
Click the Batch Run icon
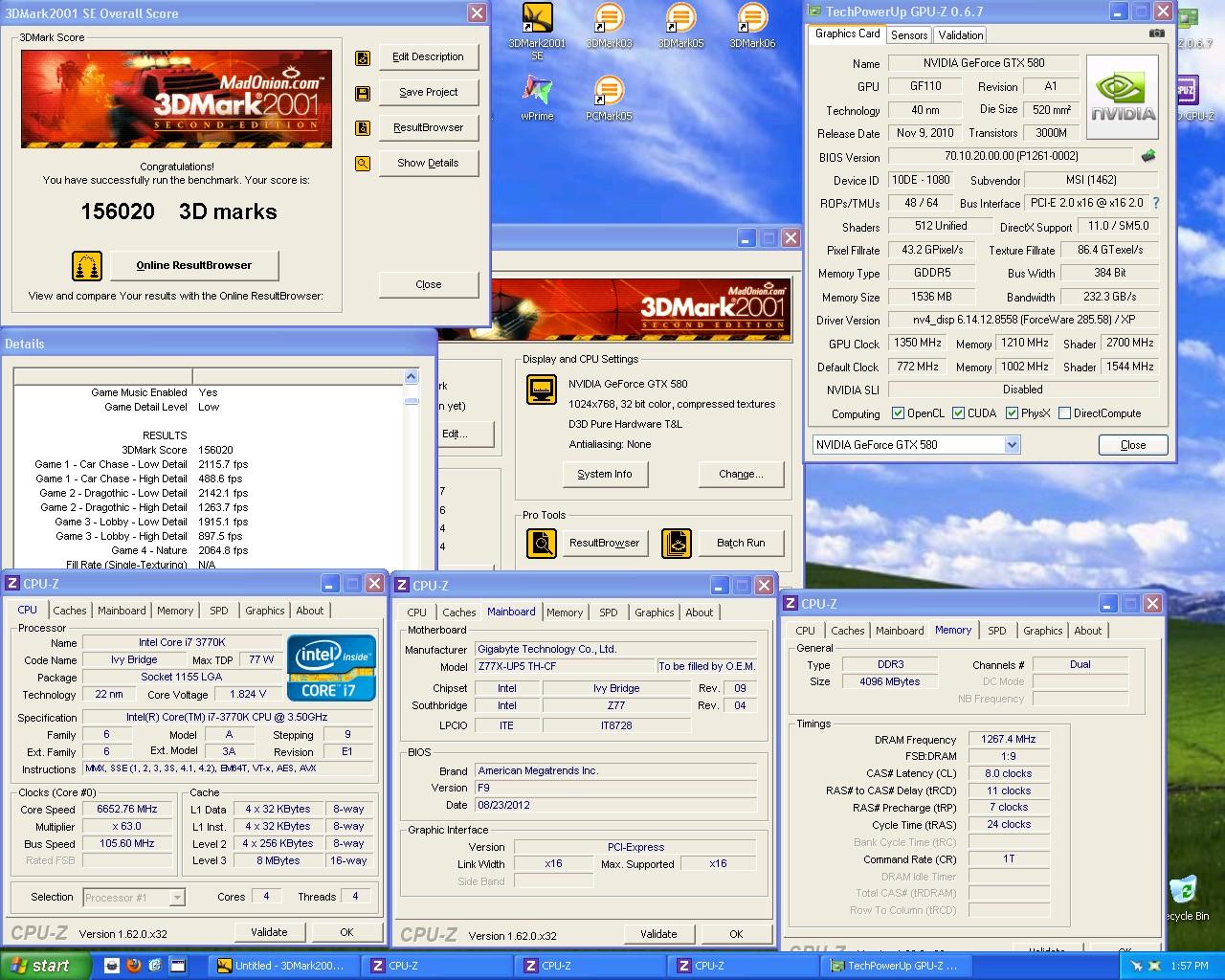[677, 543]
